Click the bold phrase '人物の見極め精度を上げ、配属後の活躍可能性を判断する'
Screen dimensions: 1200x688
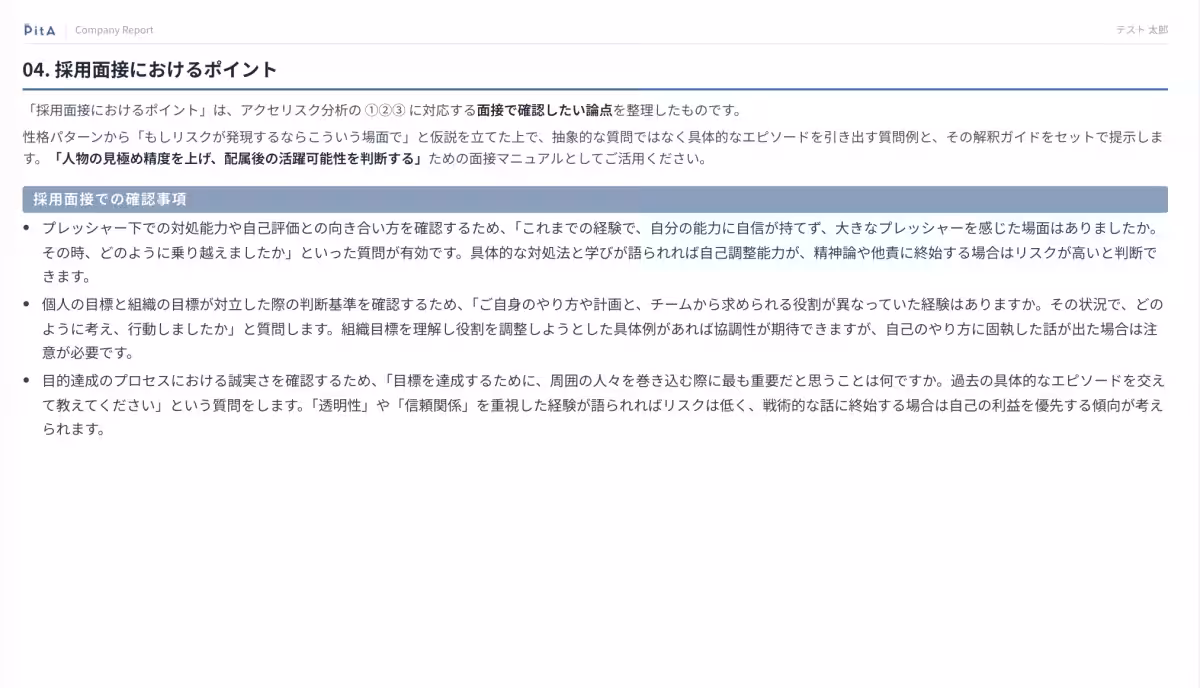tap(239, 158)
